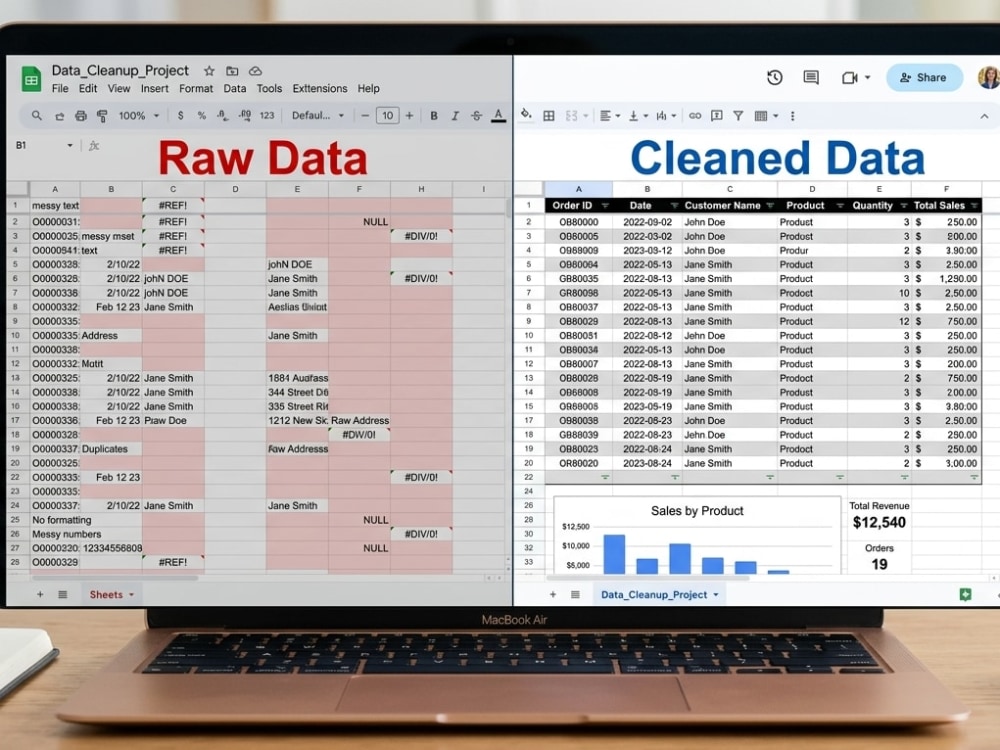Click the Sales by Product chart
The image size is (1000, 750).
(697, 536)
